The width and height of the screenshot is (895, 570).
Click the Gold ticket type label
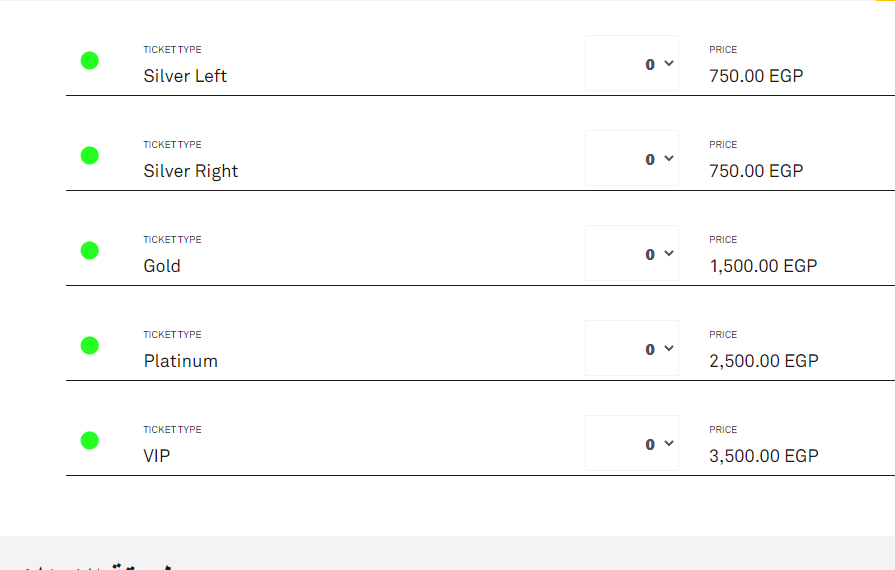pos(162,266)
